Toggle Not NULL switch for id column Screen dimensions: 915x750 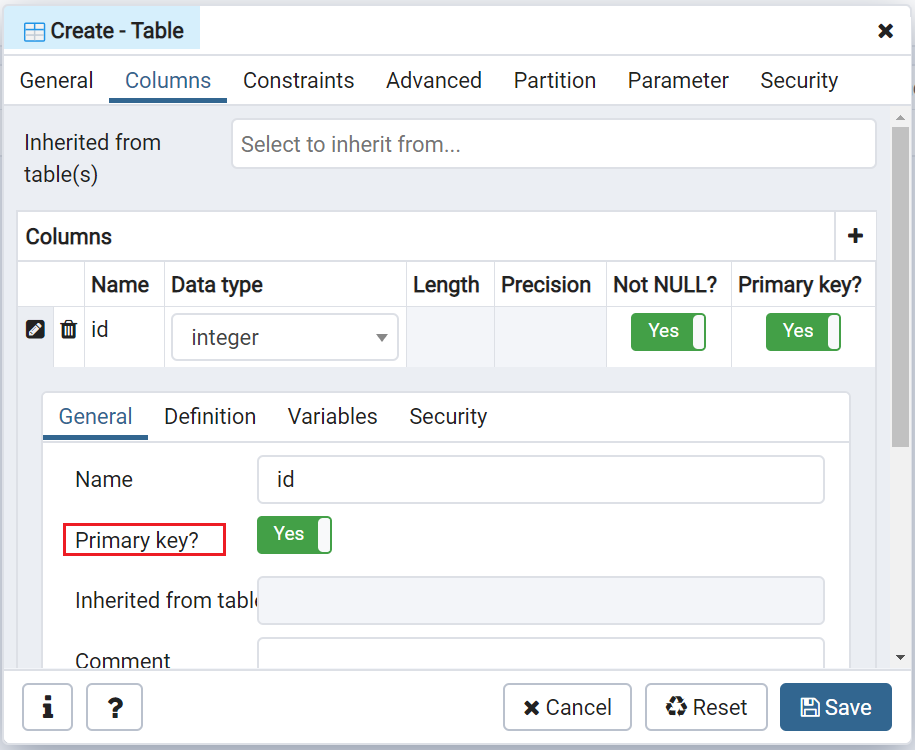coord(668,331)
